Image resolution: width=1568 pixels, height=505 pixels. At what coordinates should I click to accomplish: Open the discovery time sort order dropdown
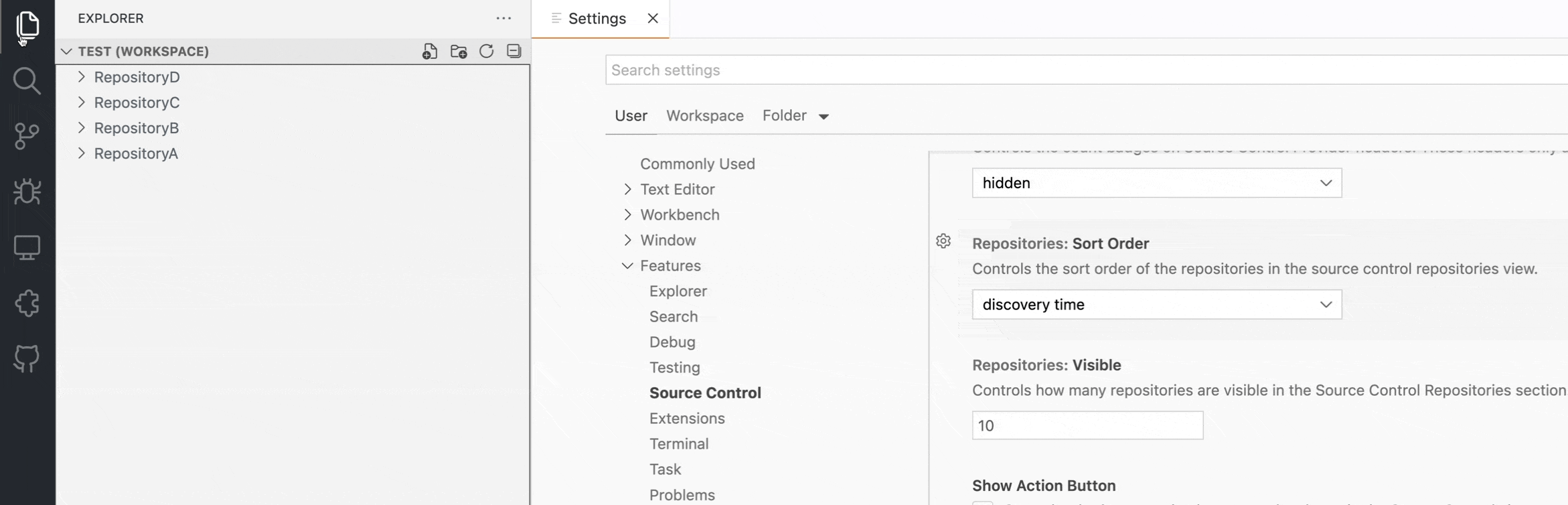pyautogui.click(x=1157, y=305)
